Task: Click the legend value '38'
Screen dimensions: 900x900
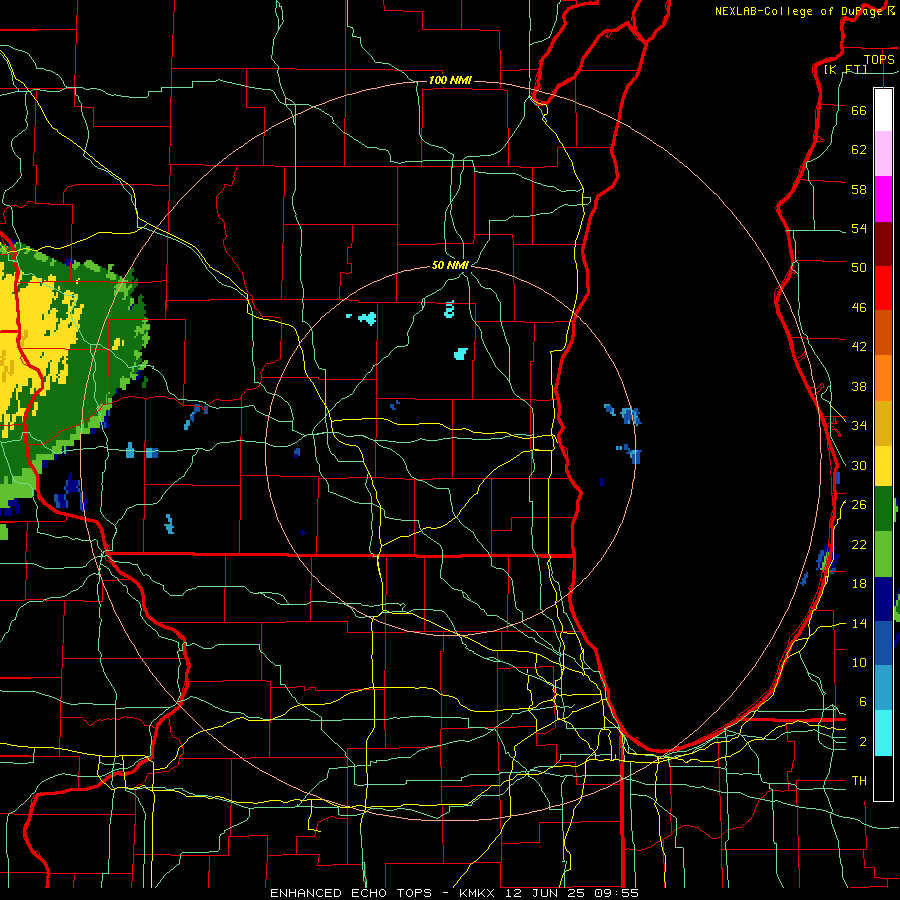Action: pyautogui.click(x=859, y=386)
